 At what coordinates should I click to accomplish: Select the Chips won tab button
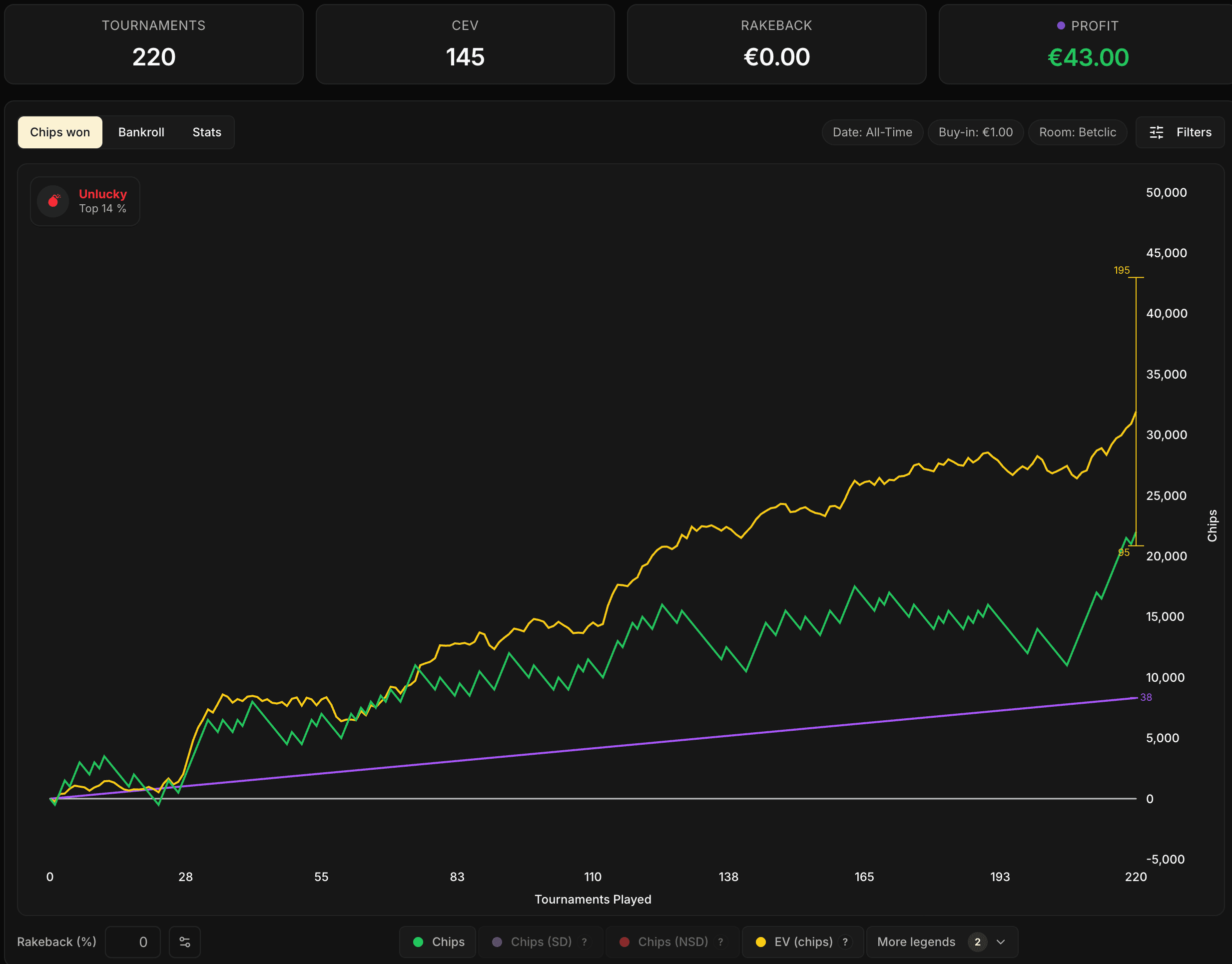[x=60, y=132]
